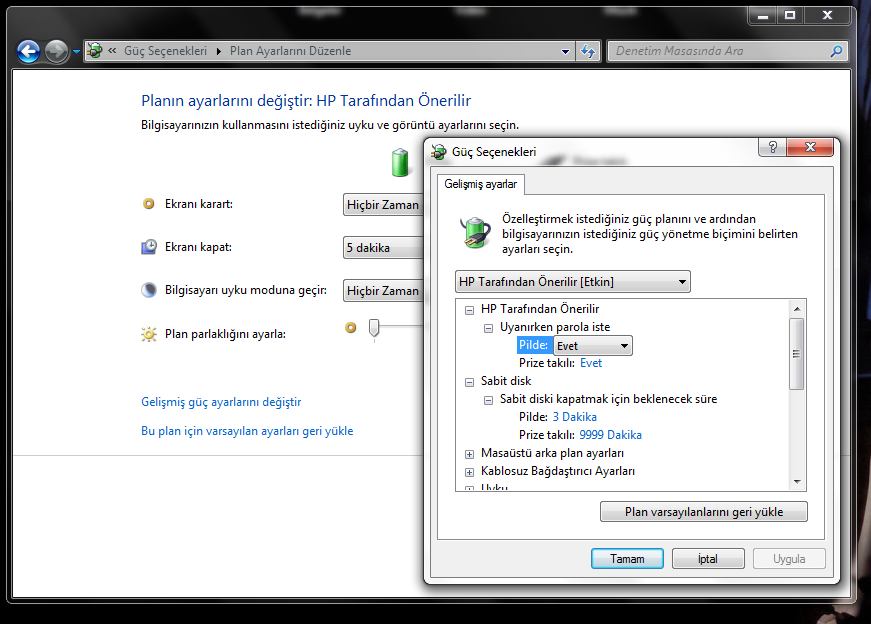Collapse the Sabit disk tree node

tap(469, 382)
